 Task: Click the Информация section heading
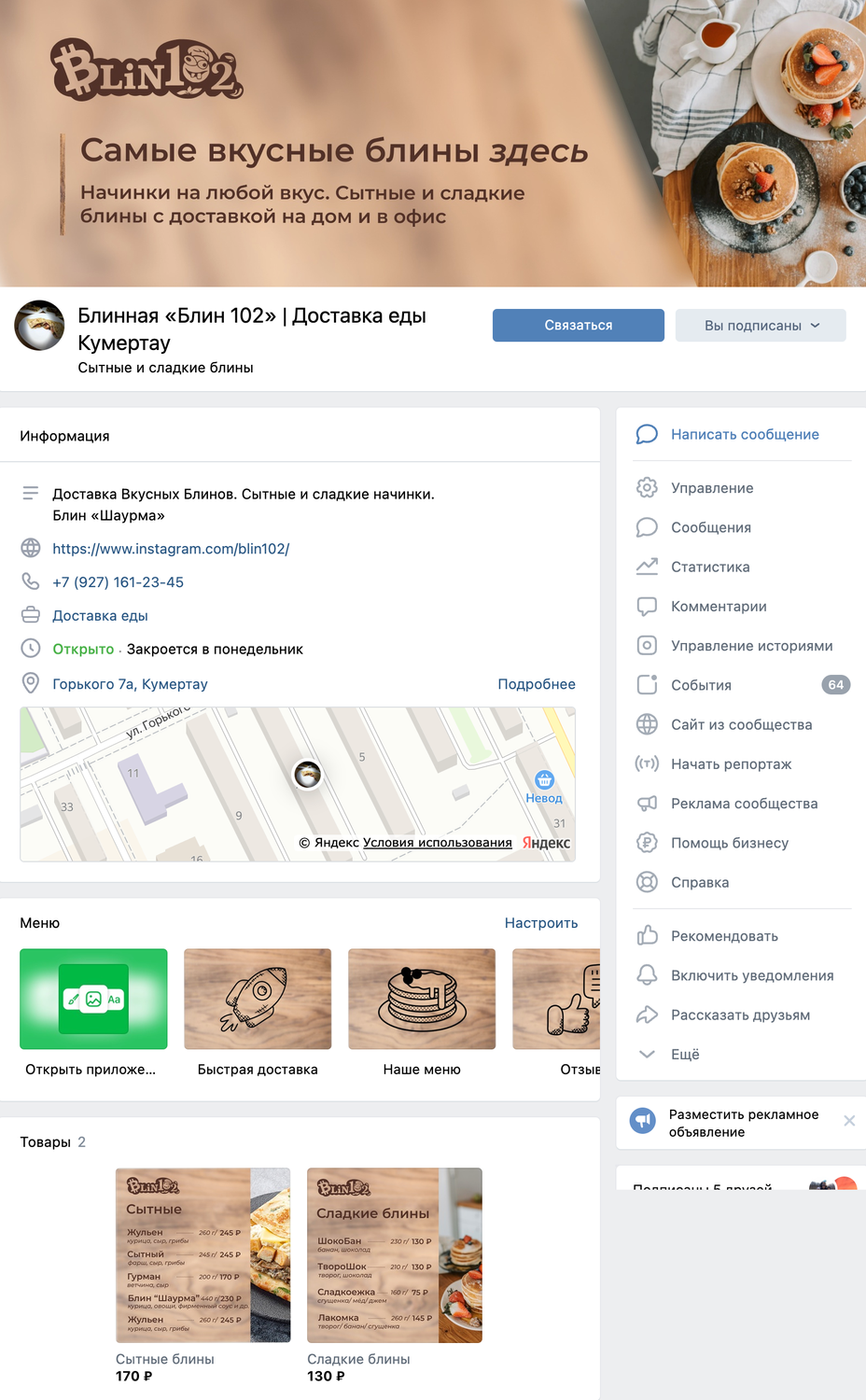[64, 436]
